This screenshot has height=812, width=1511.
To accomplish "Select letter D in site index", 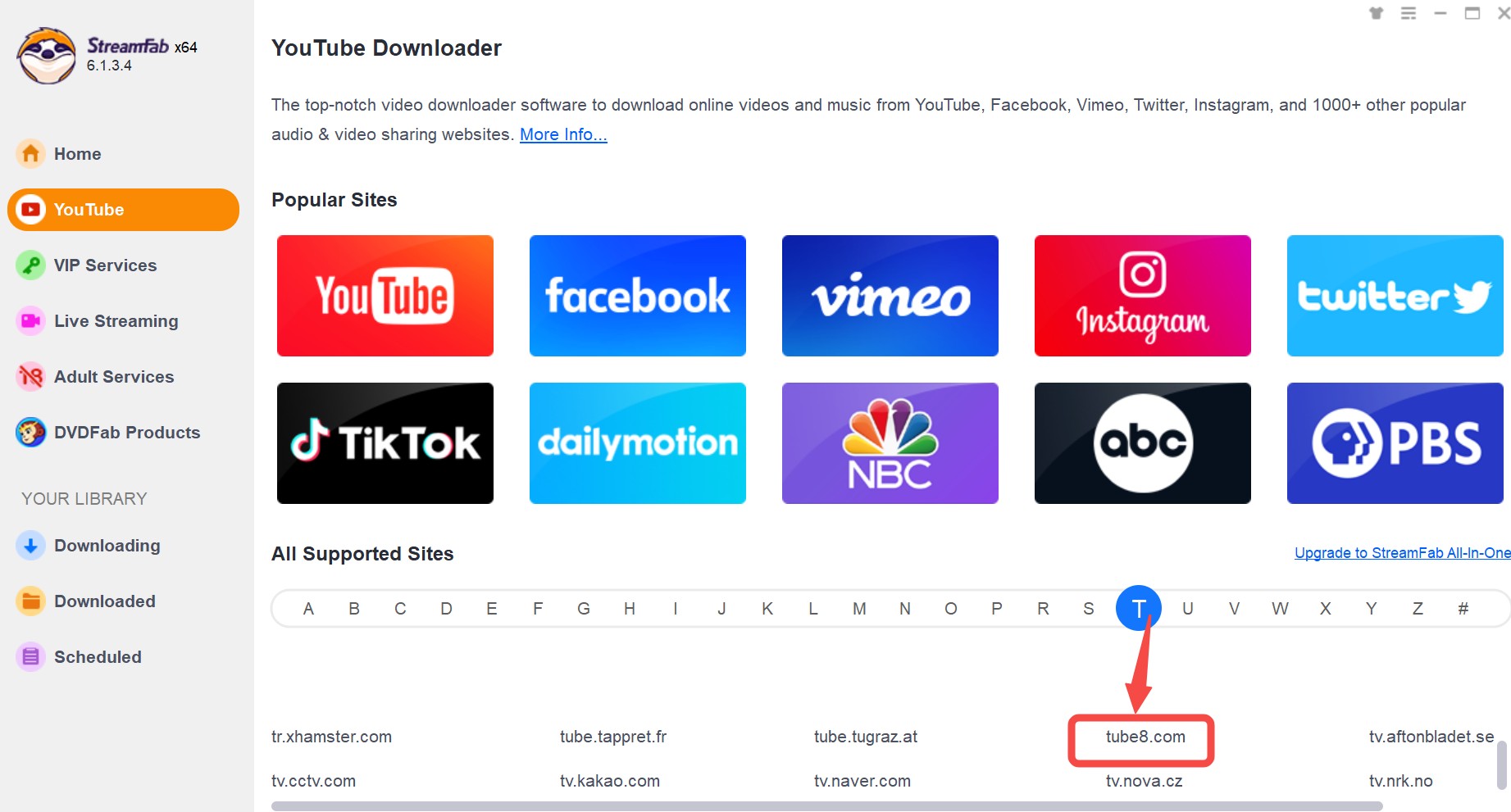I will pyautogui.click(x=446, y=609).
